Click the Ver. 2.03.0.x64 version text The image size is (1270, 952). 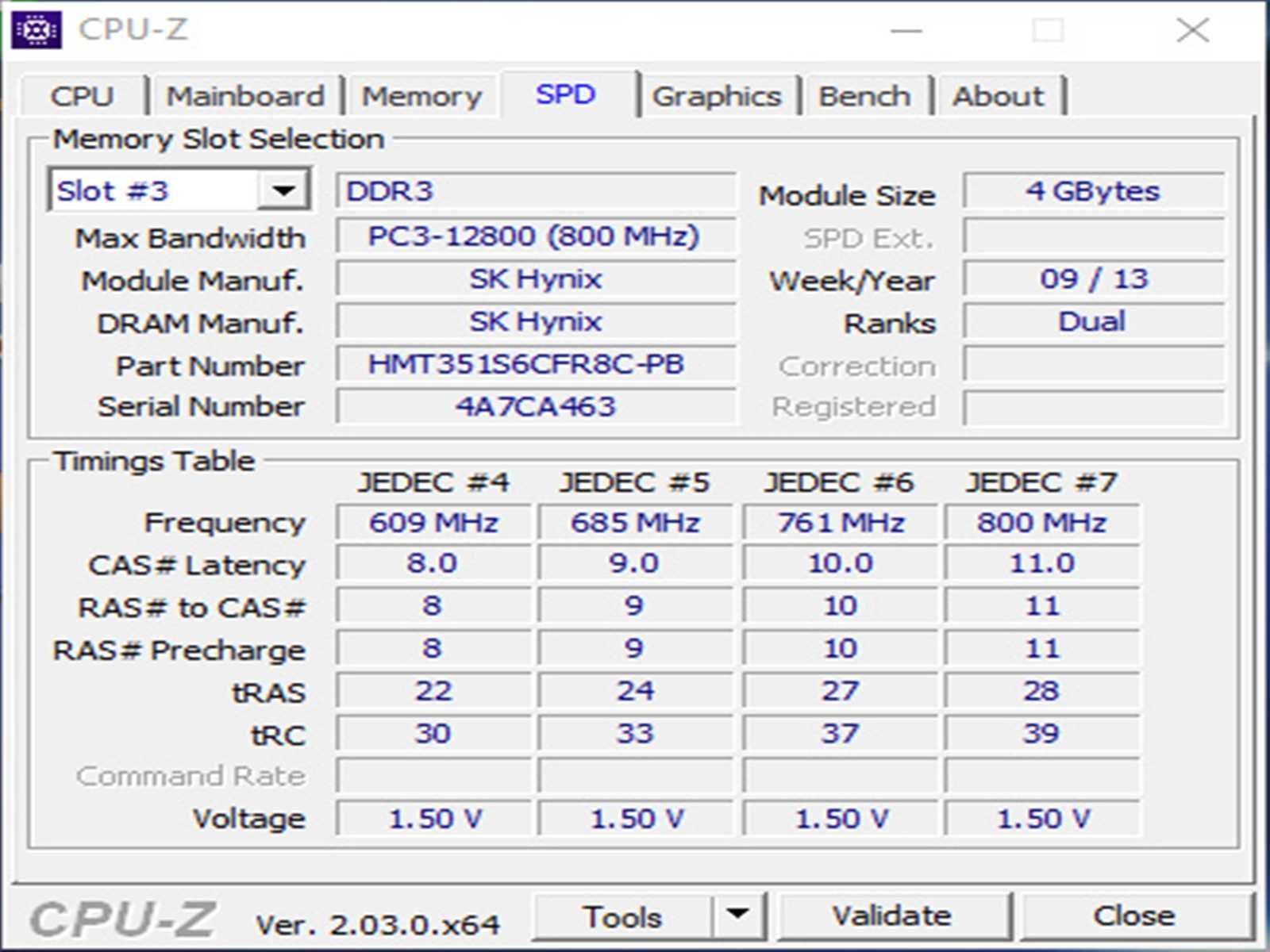(x=377, y=924)
